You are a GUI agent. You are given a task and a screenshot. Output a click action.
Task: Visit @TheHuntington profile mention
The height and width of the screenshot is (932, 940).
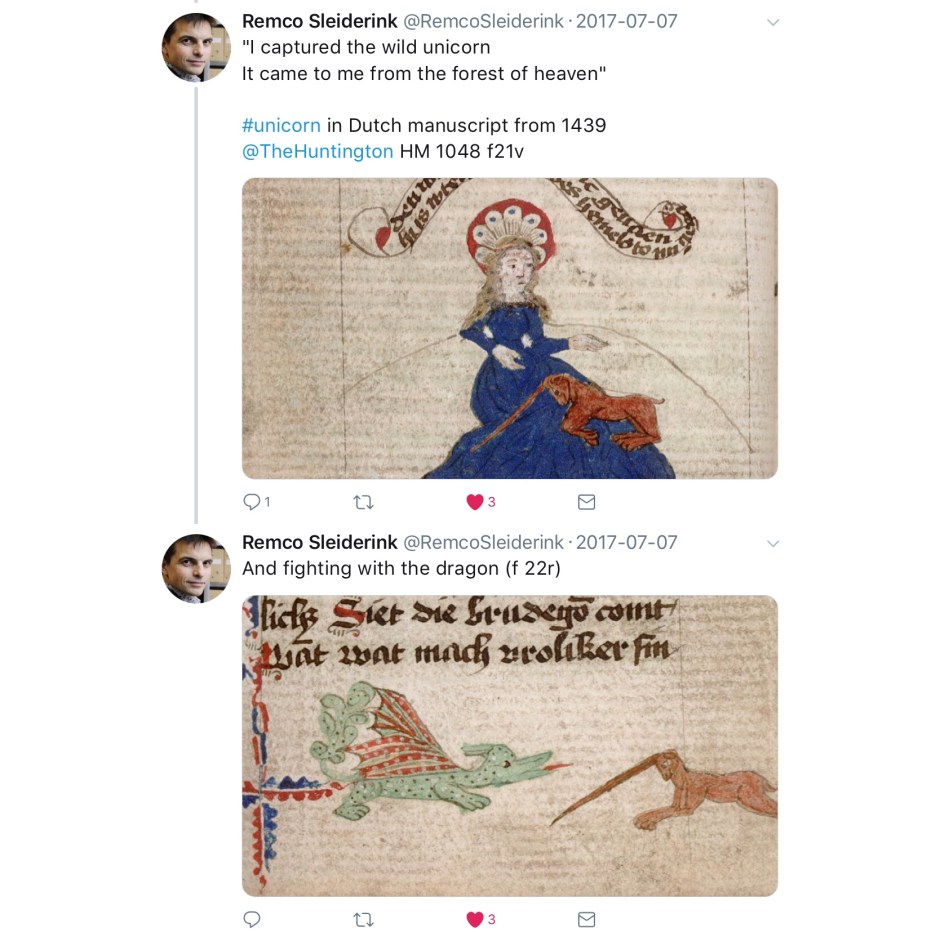(x=318, y=151)
